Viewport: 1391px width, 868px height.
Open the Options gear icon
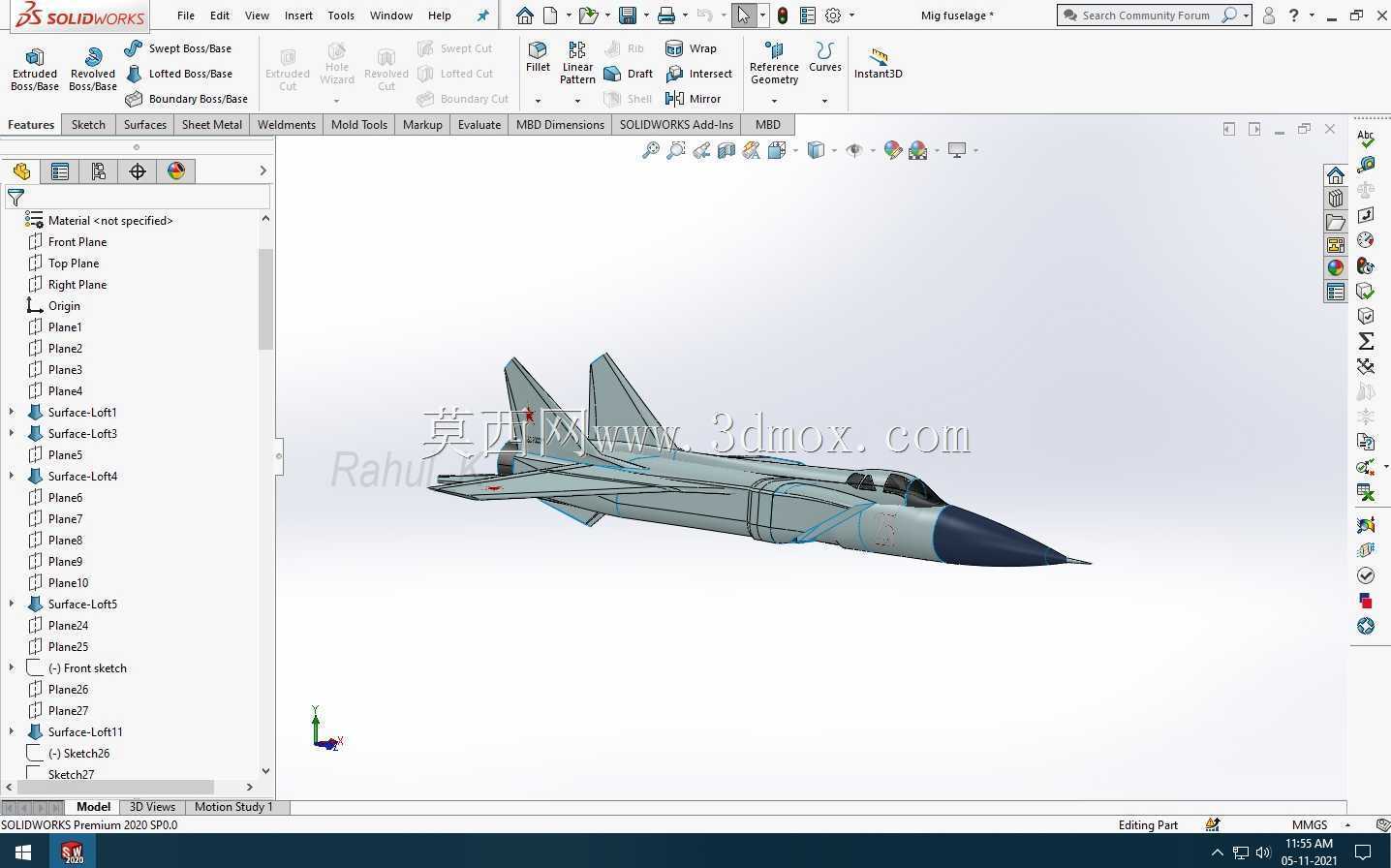(833, 15)
